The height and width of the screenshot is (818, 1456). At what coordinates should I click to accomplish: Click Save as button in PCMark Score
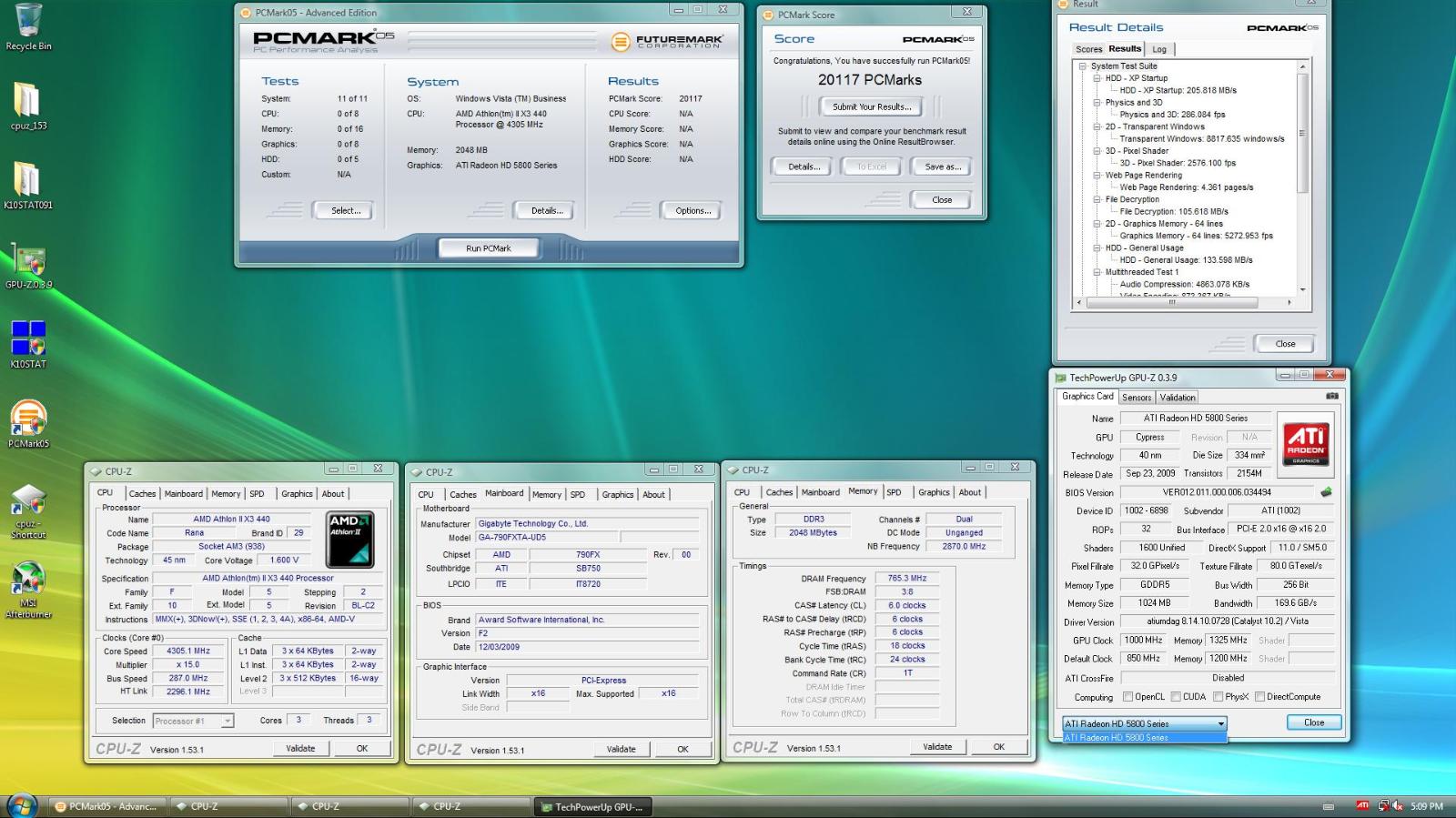[943, 167]
